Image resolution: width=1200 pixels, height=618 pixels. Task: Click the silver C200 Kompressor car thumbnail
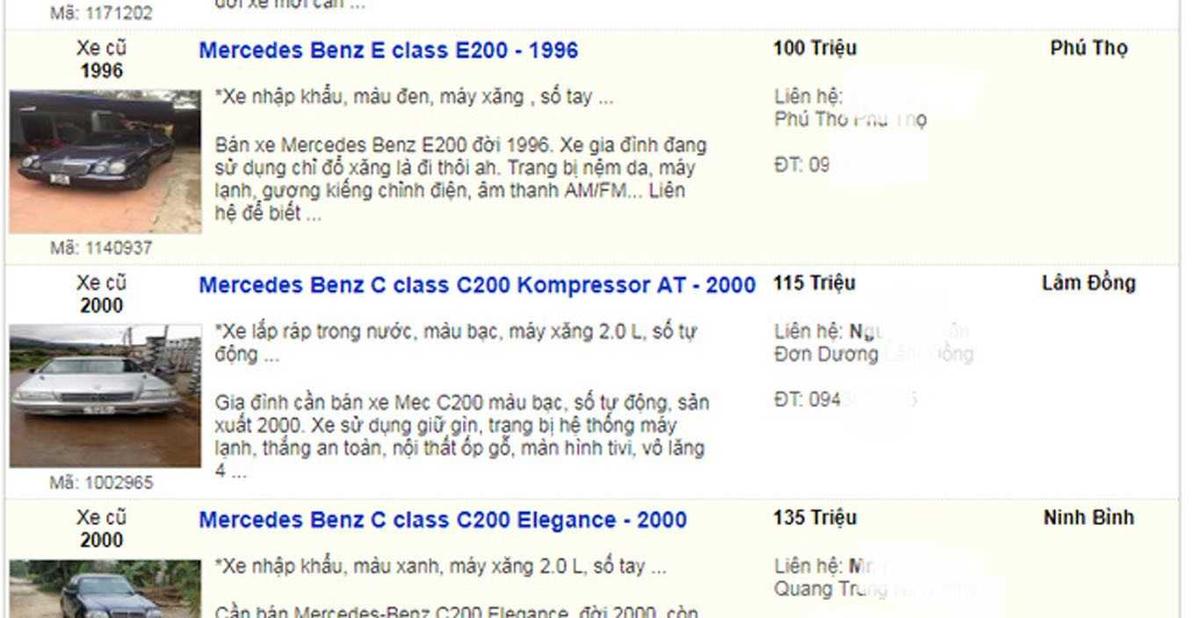(x=105, y=396)
